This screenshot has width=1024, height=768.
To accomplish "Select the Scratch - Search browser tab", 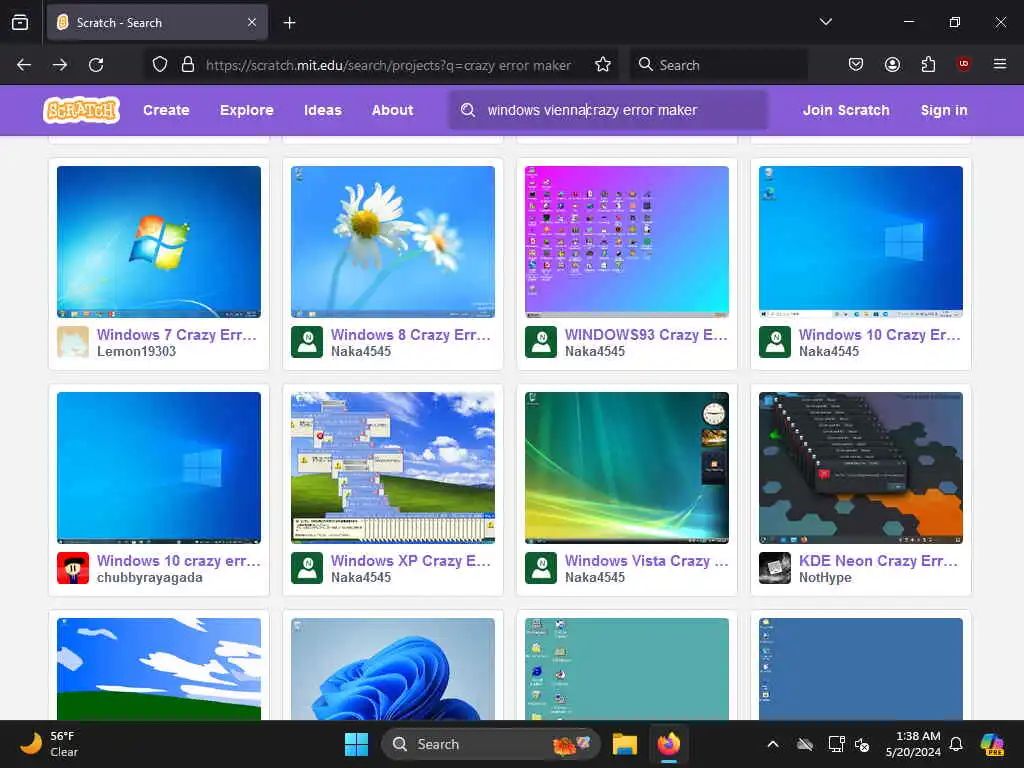I will [x=157, y=22].
